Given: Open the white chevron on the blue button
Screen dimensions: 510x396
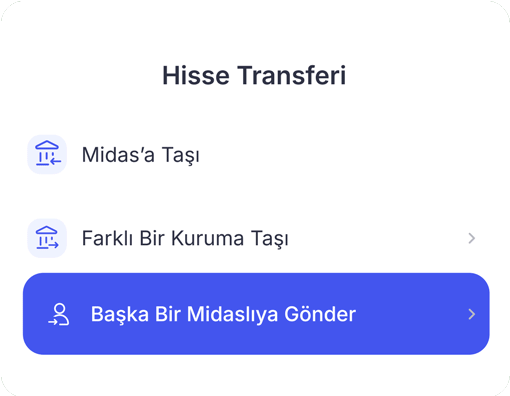Looking at the screenshot, I should coord(471,314).
